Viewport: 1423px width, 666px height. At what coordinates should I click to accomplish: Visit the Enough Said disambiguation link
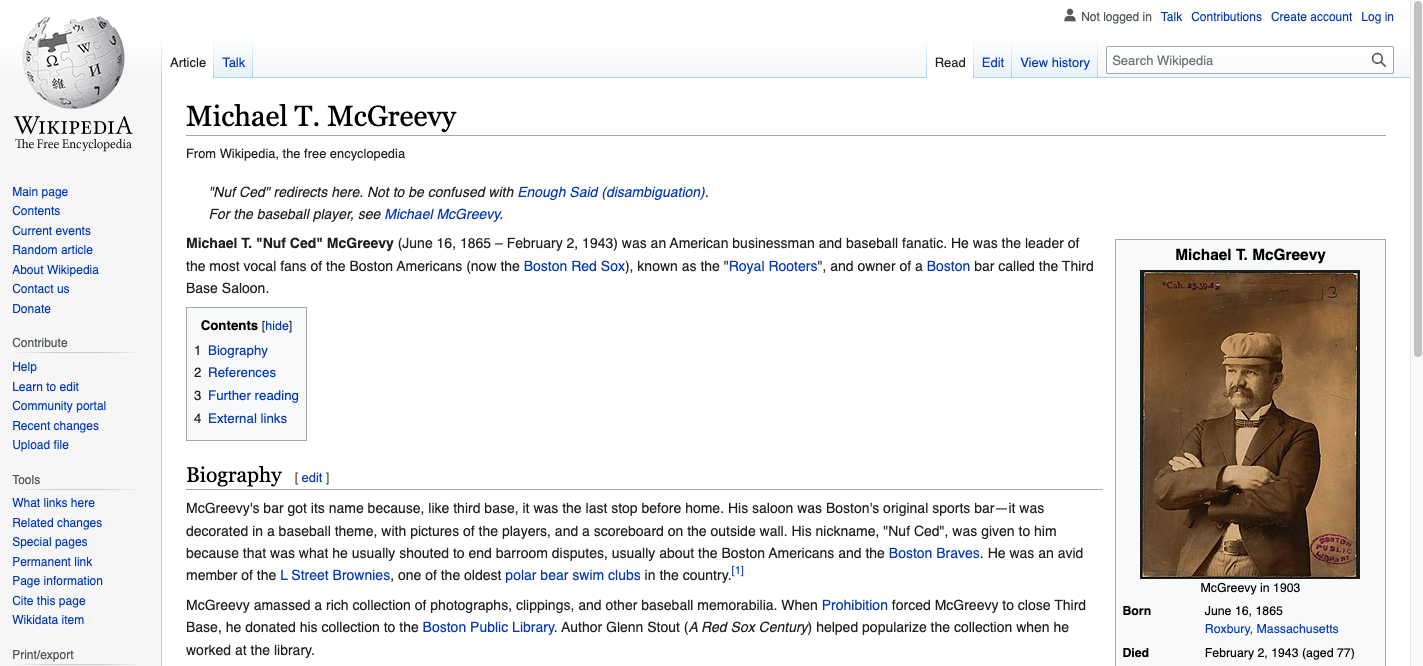[x=611, y=191]
